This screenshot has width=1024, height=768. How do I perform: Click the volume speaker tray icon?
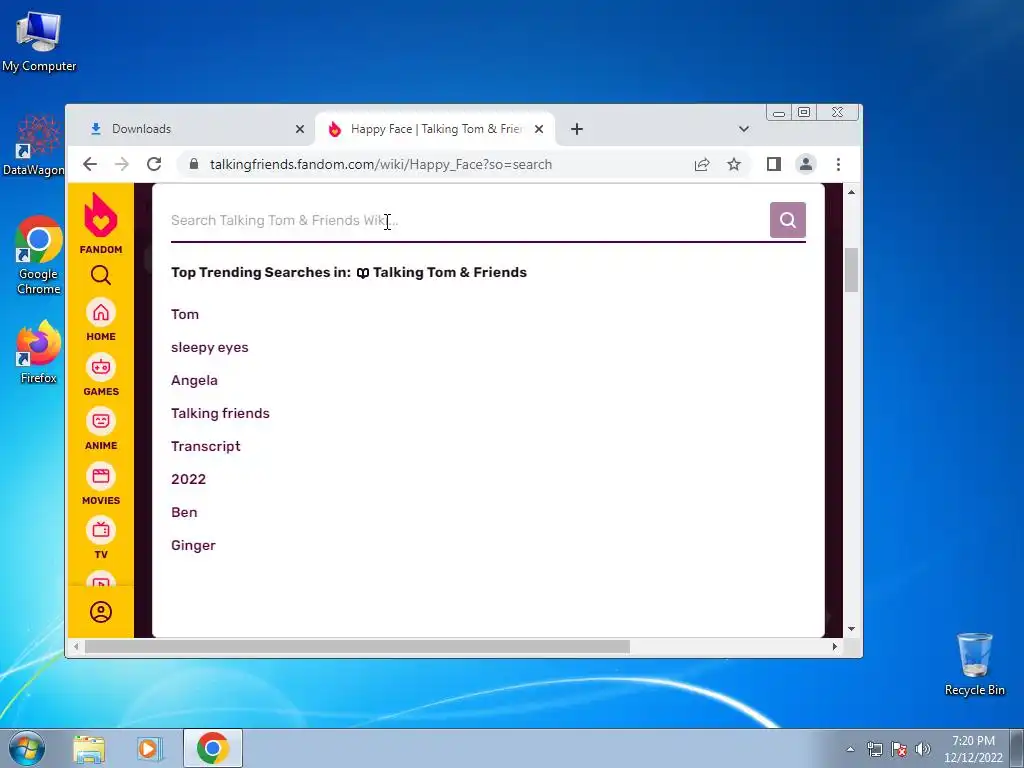coord(923,749)
